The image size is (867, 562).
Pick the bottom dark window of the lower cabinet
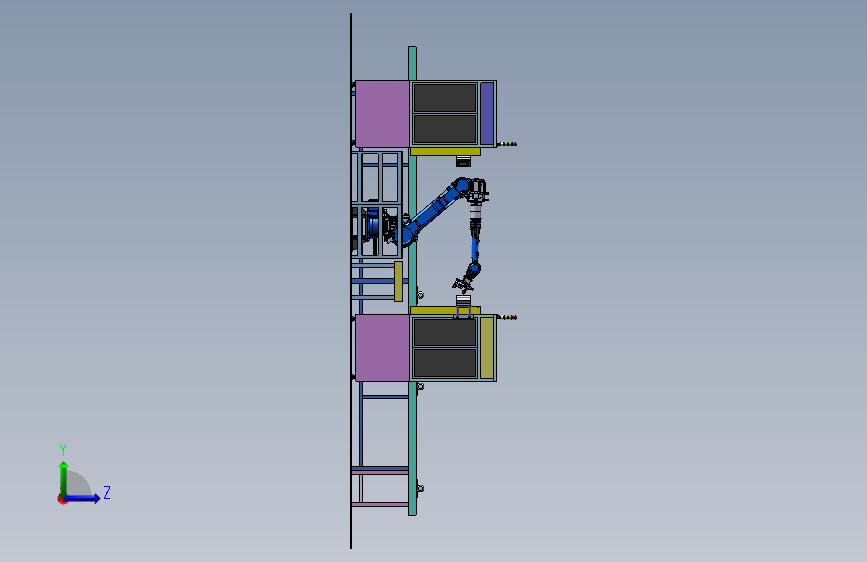tap(445, 363)
